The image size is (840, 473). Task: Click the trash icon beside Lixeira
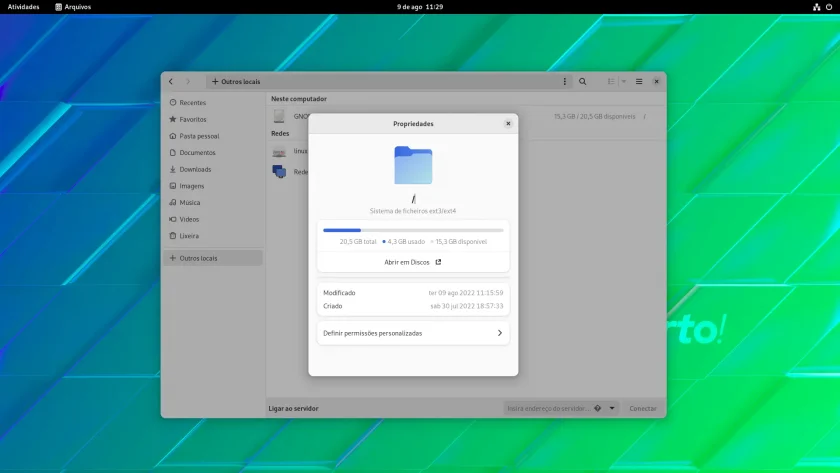[172, 236]
